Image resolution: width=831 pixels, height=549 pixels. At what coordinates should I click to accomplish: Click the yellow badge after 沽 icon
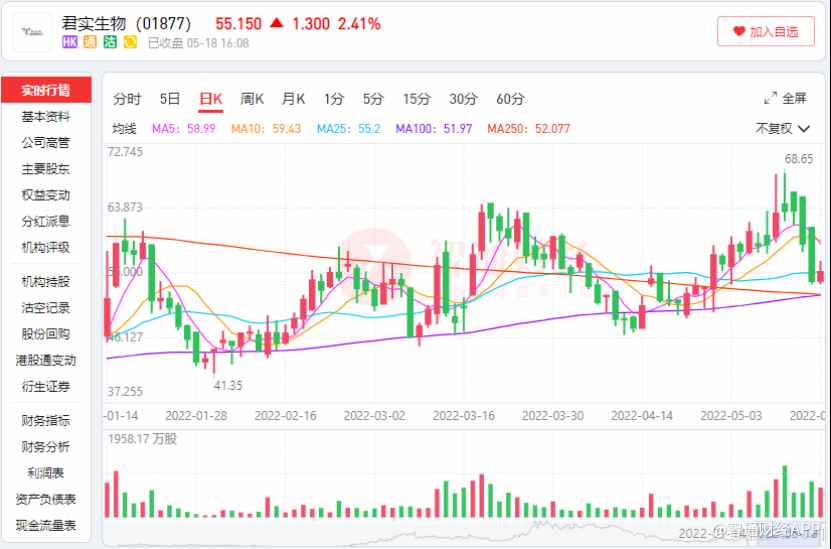point(130,43)
